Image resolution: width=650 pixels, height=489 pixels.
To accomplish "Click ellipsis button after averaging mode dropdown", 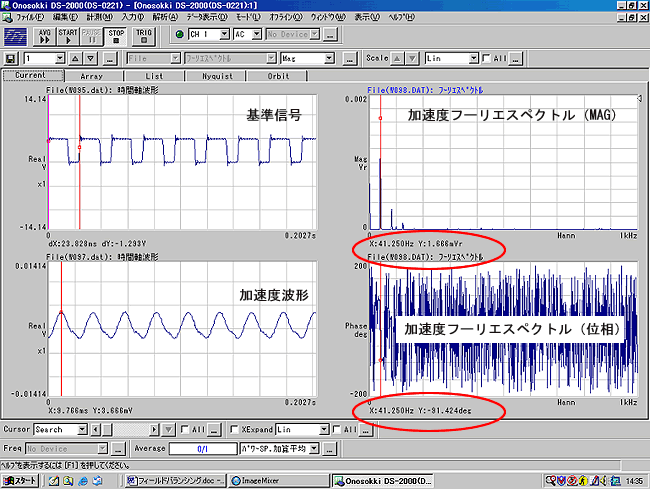I will click(330, 448).
